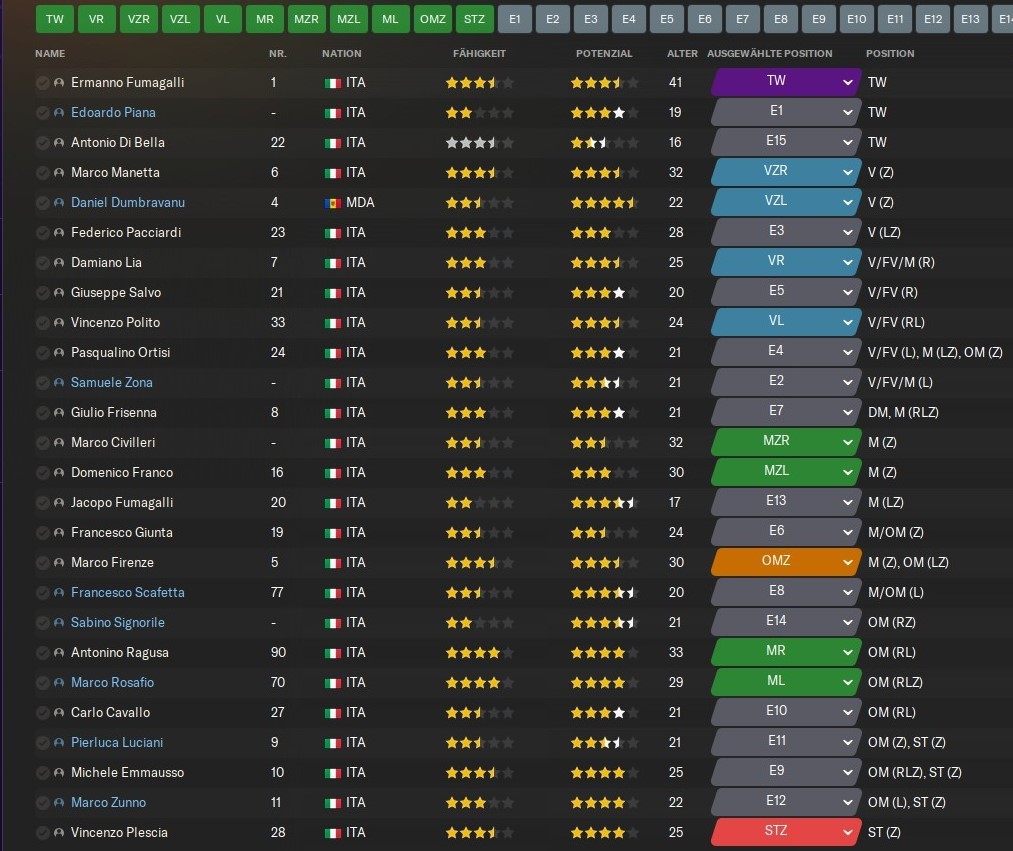This screenshot has height=851, width=1013.
Task: Open player info icon beside Ermanno Fumagalli
Action: click(x=59, y=83)
